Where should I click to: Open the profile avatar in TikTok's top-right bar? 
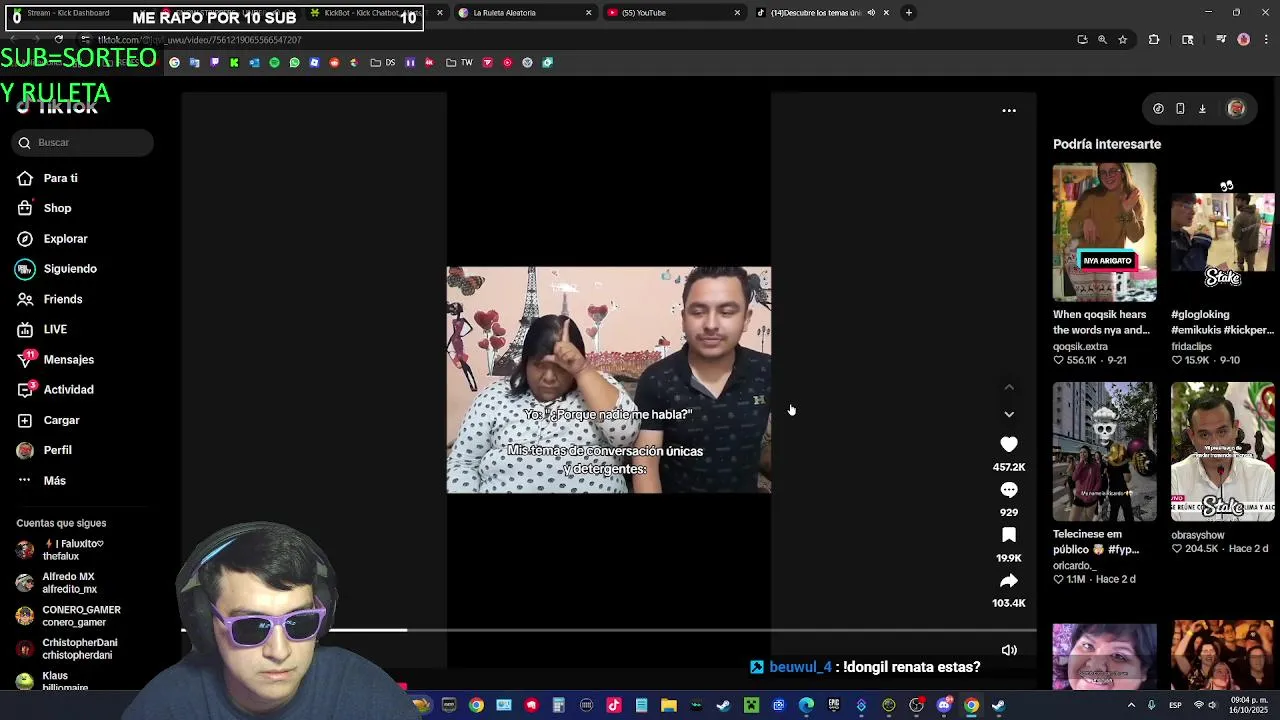[x=1236, y=109]
